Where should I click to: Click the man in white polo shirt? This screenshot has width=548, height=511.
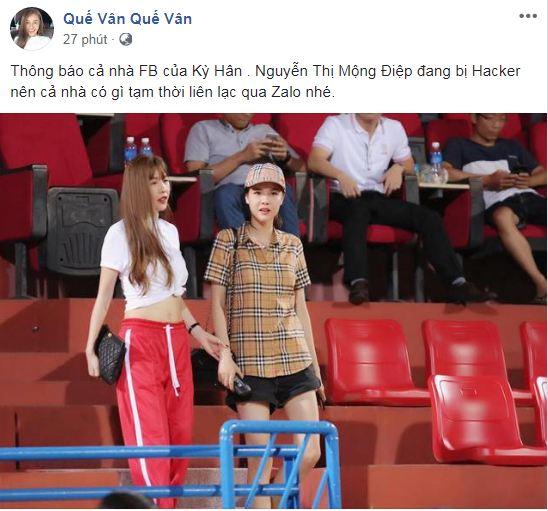(381, 206)
